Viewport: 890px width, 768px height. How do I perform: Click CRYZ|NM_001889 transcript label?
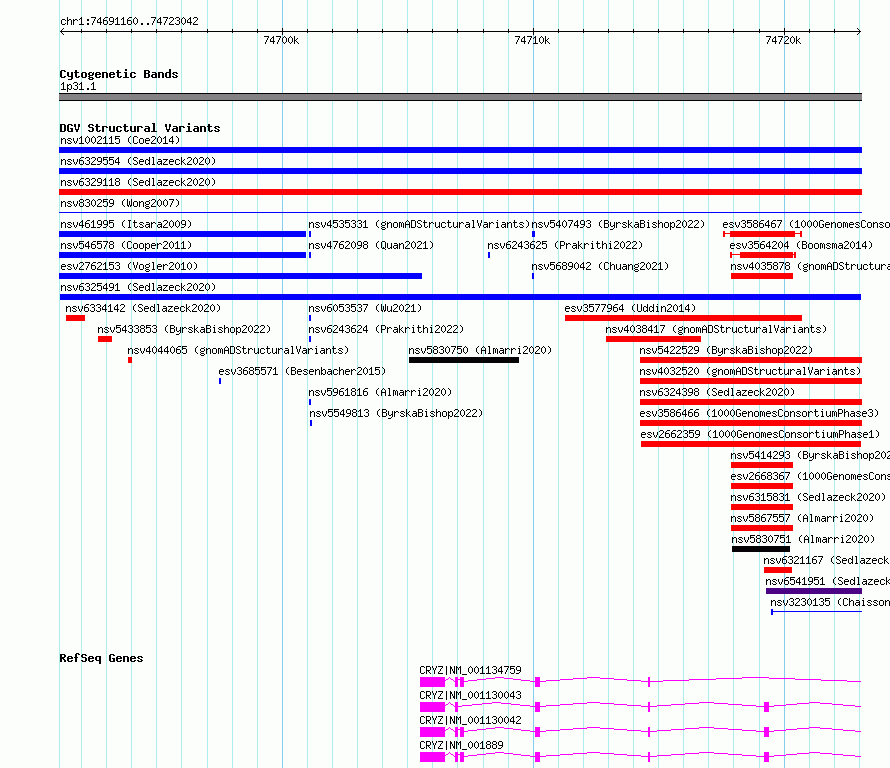461,745
